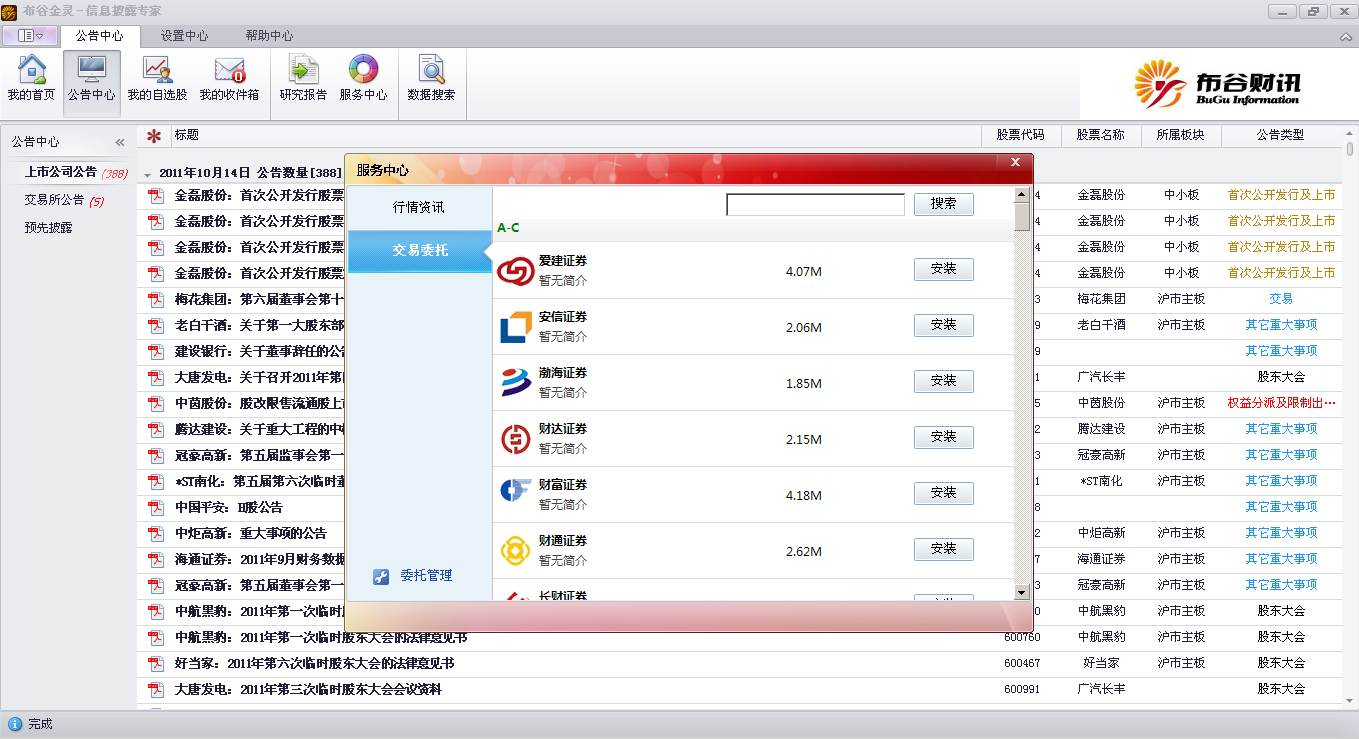Viewport: 1359px width, 739px height.
Task: Install 财达证券 with 安装 button
Action: (x=943, y=437)
